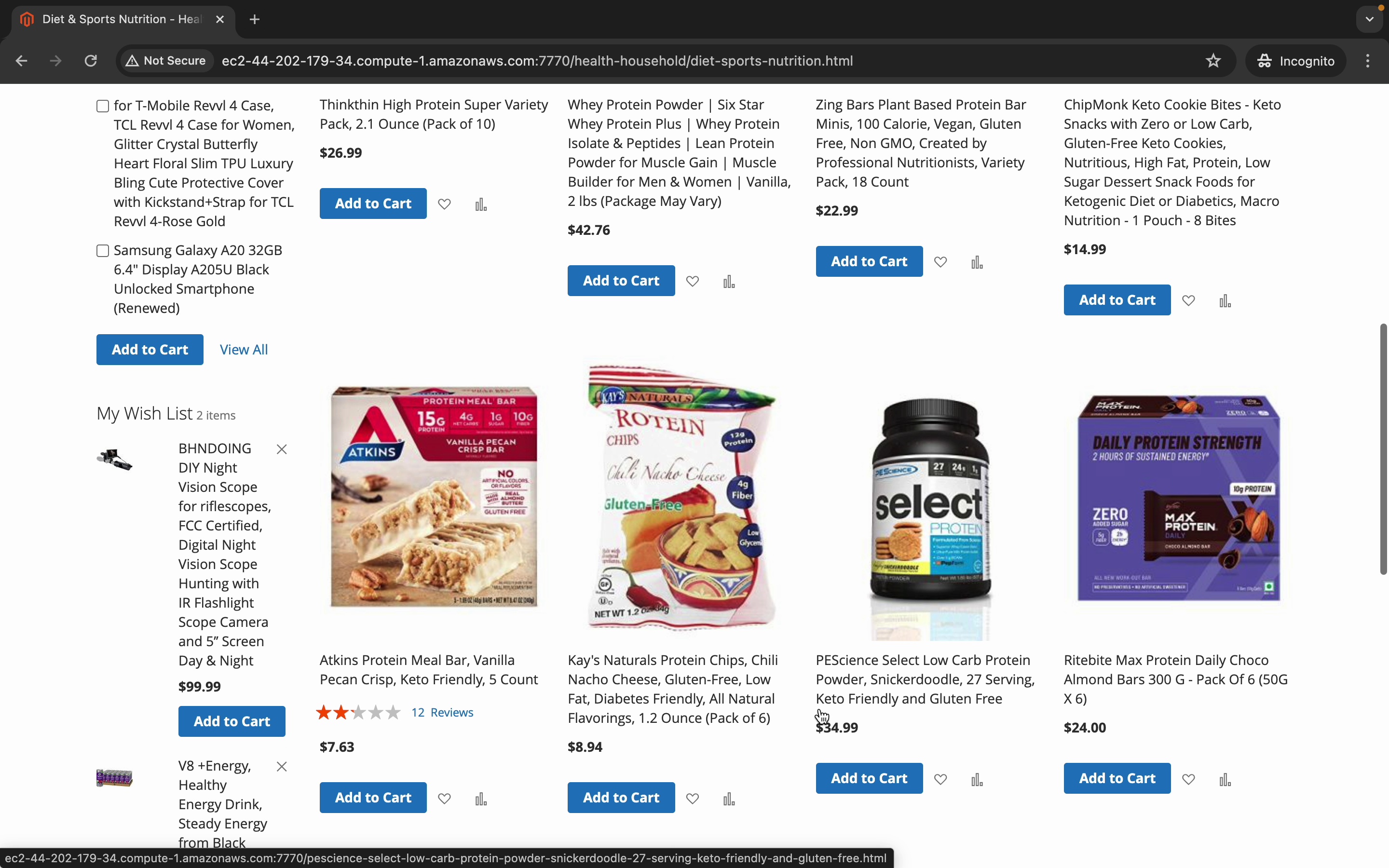
Task: Open Atkins bar 12 Reviews link
Action: [x=442, y=712]
